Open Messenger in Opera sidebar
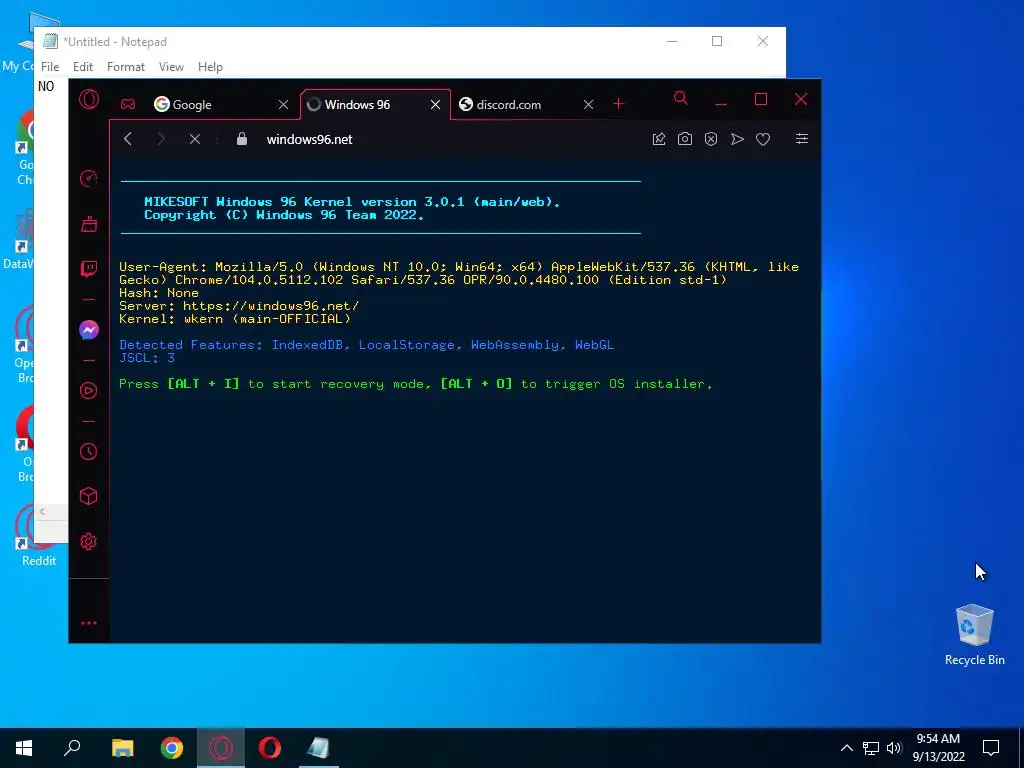 coord(89,330)
